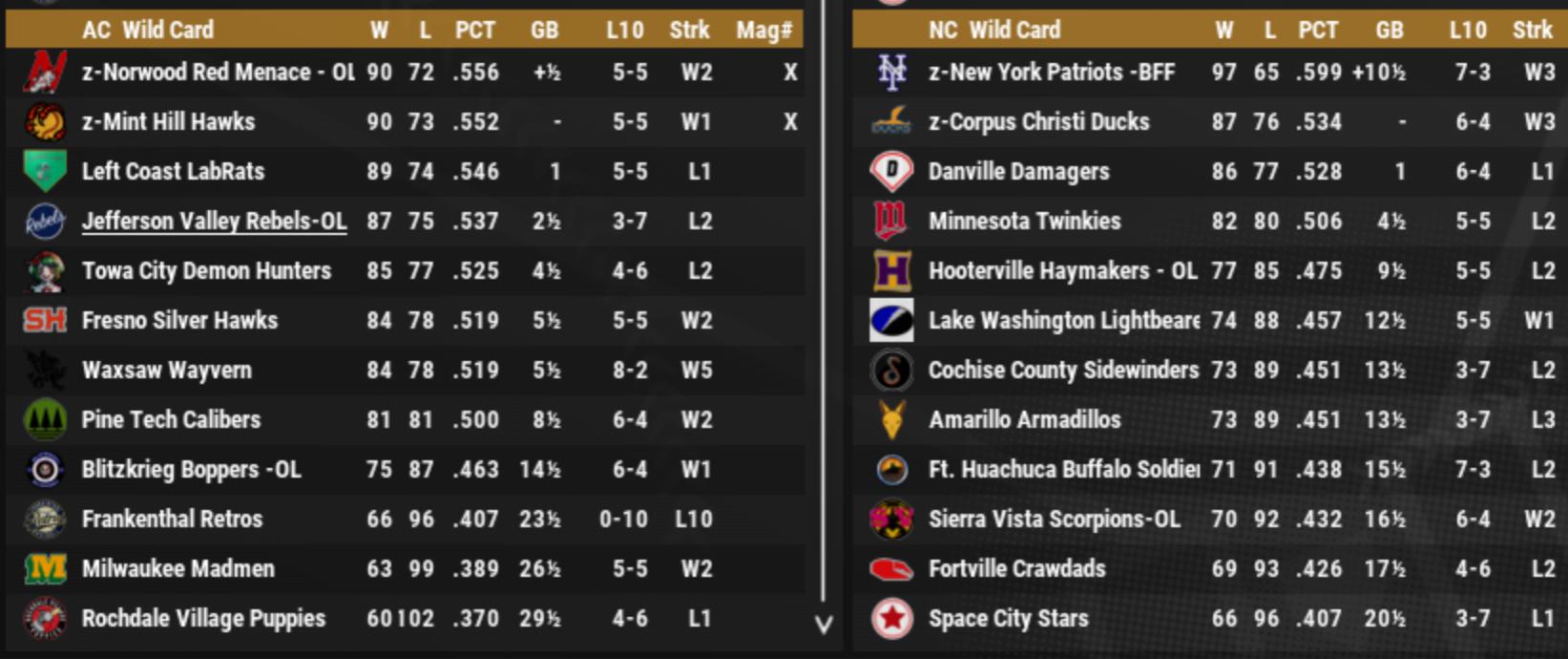Screen dimensions: 1568x659
Task: Click the Norwood Red Menace team logo
Action: pos(45,73)
